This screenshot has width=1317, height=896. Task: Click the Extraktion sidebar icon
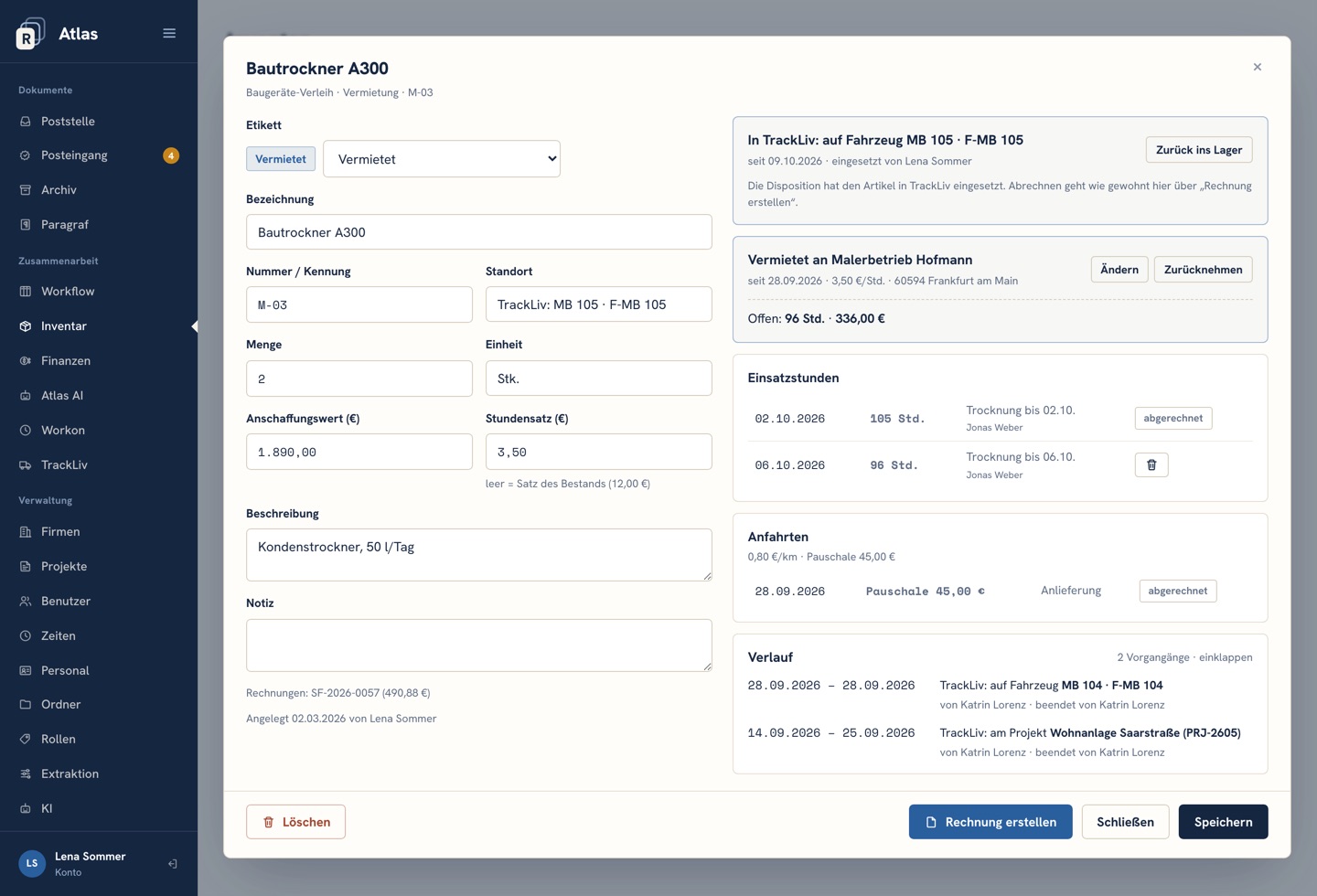point(26,774)
